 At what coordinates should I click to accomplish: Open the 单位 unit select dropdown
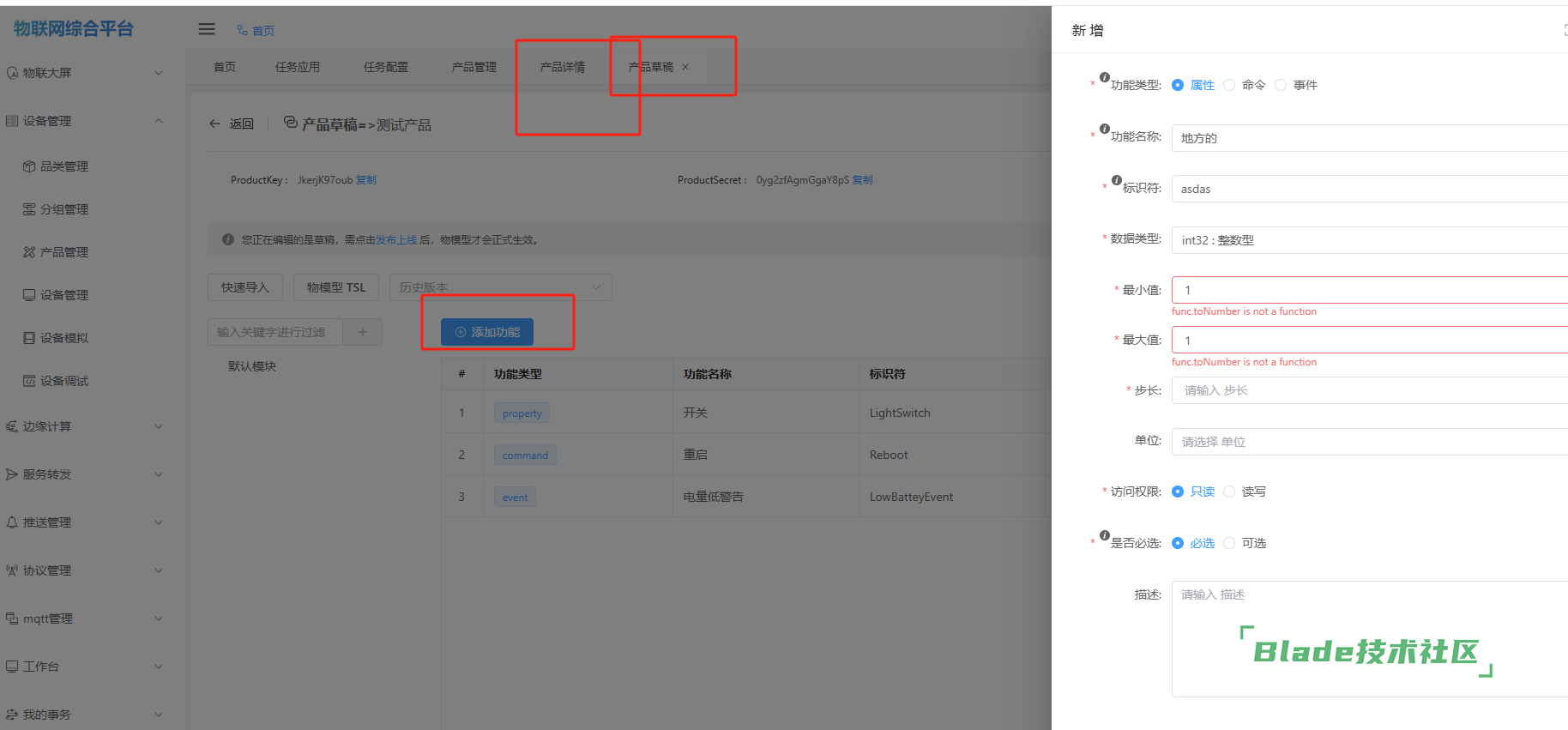coord(1370,442)
